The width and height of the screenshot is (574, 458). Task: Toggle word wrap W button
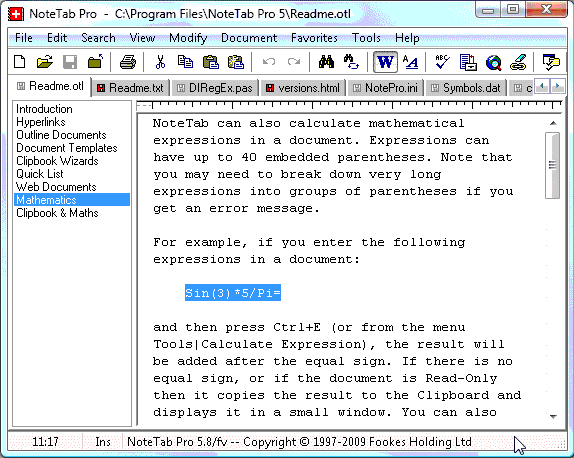[x=385, y=62]
